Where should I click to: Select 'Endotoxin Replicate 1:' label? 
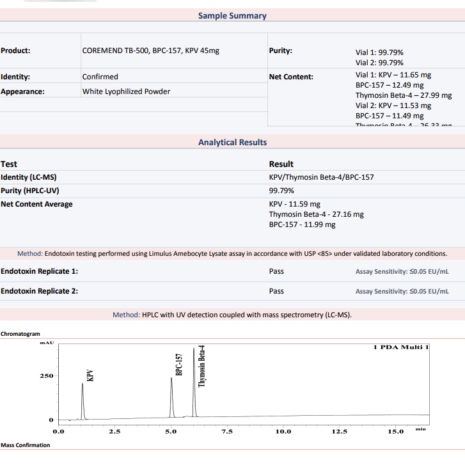pos(39,271)
